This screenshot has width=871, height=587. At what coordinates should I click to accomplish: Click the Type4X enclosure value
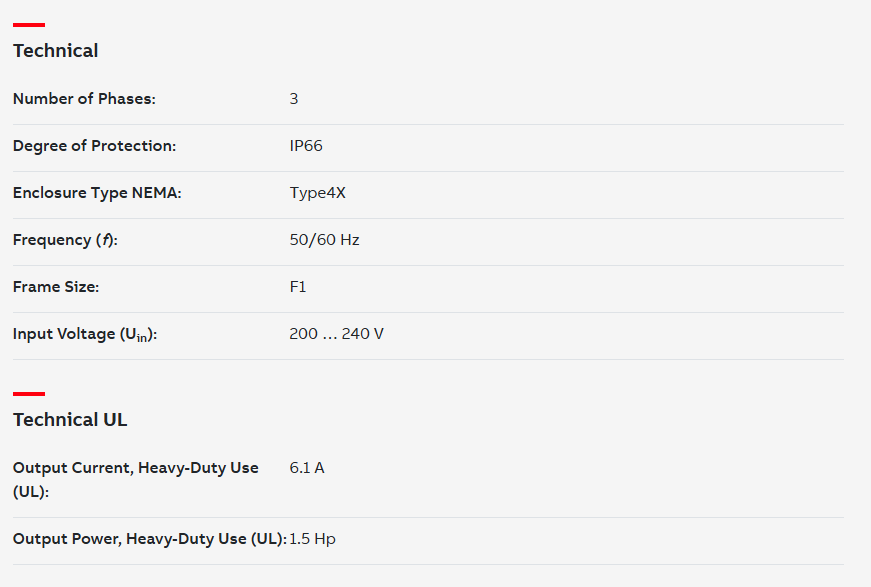coord(317,193)
